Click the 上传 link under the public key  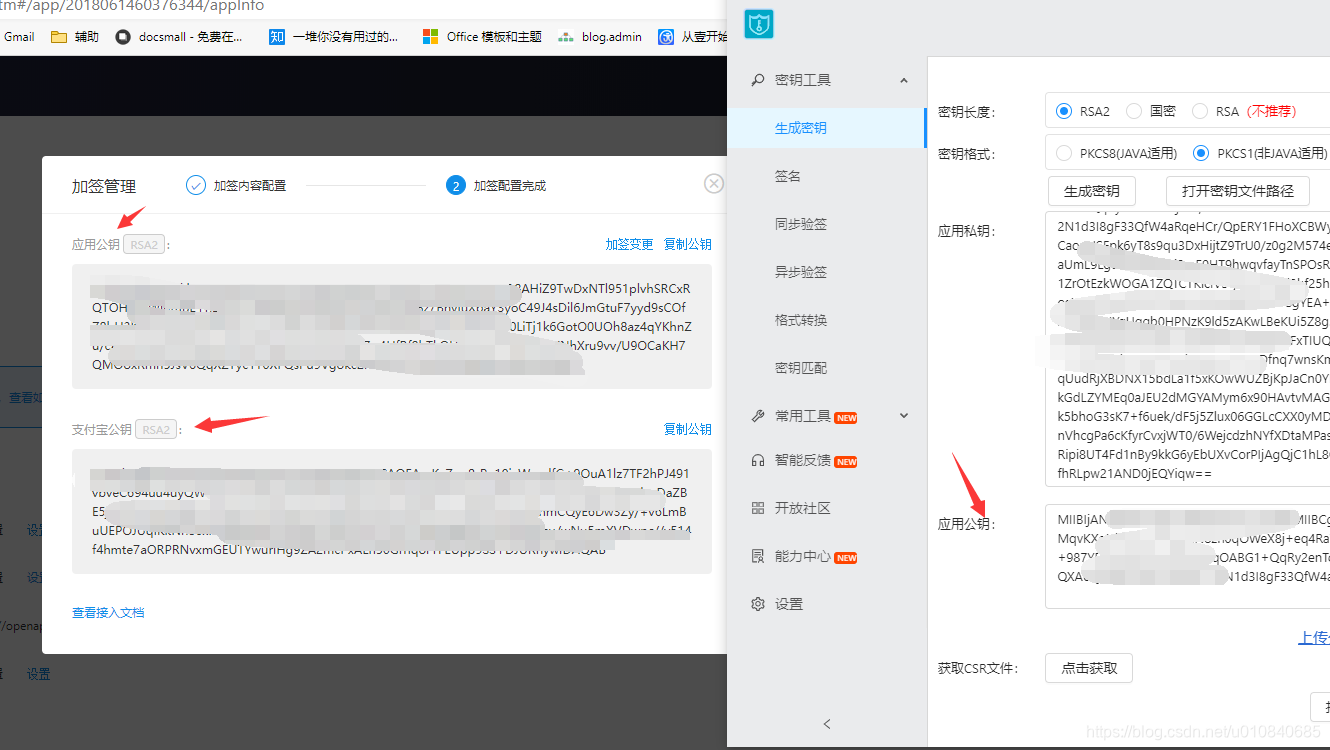point(1314,638)
